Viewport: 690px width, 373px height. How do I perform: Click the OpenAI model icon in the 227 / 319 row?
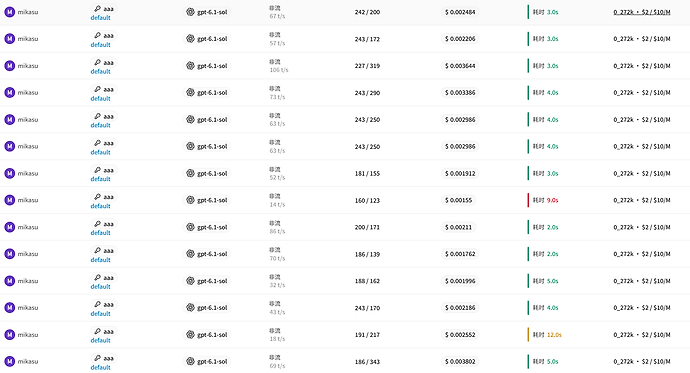pyautogui.click(x=190, y=66)
